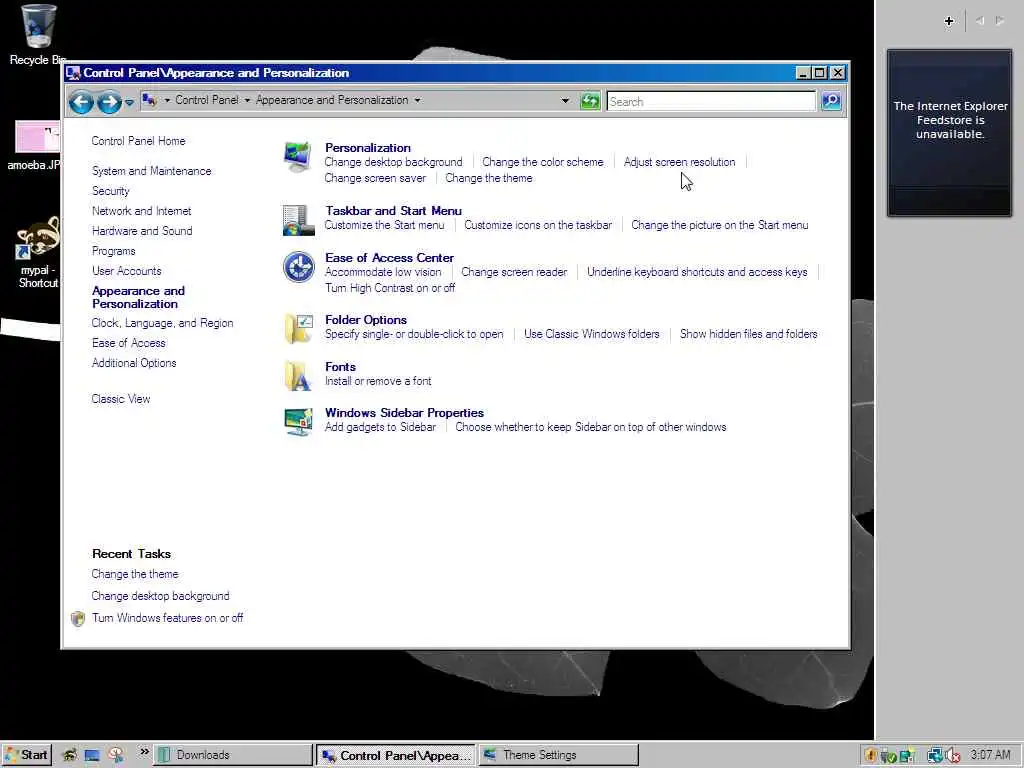Click in the Search input box
This screenshot has height=768, width=1024.
tap(711, 101)
